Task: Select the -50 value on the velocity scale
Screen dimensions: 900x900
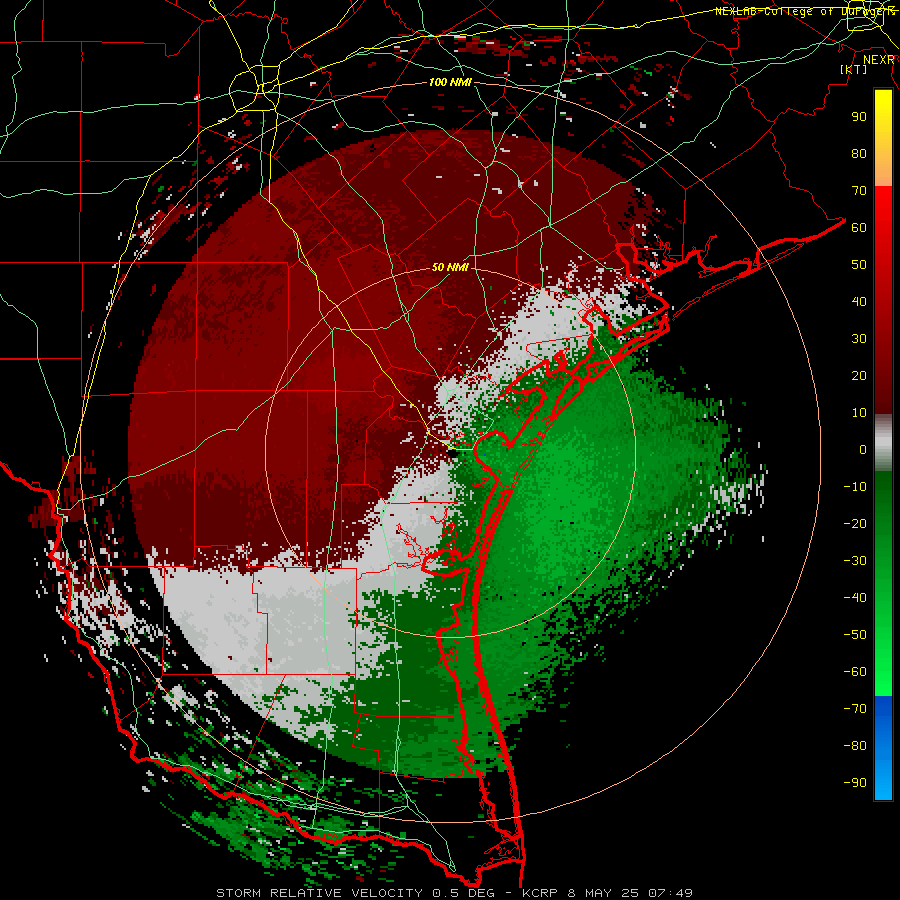Action: tap(855, 635)
